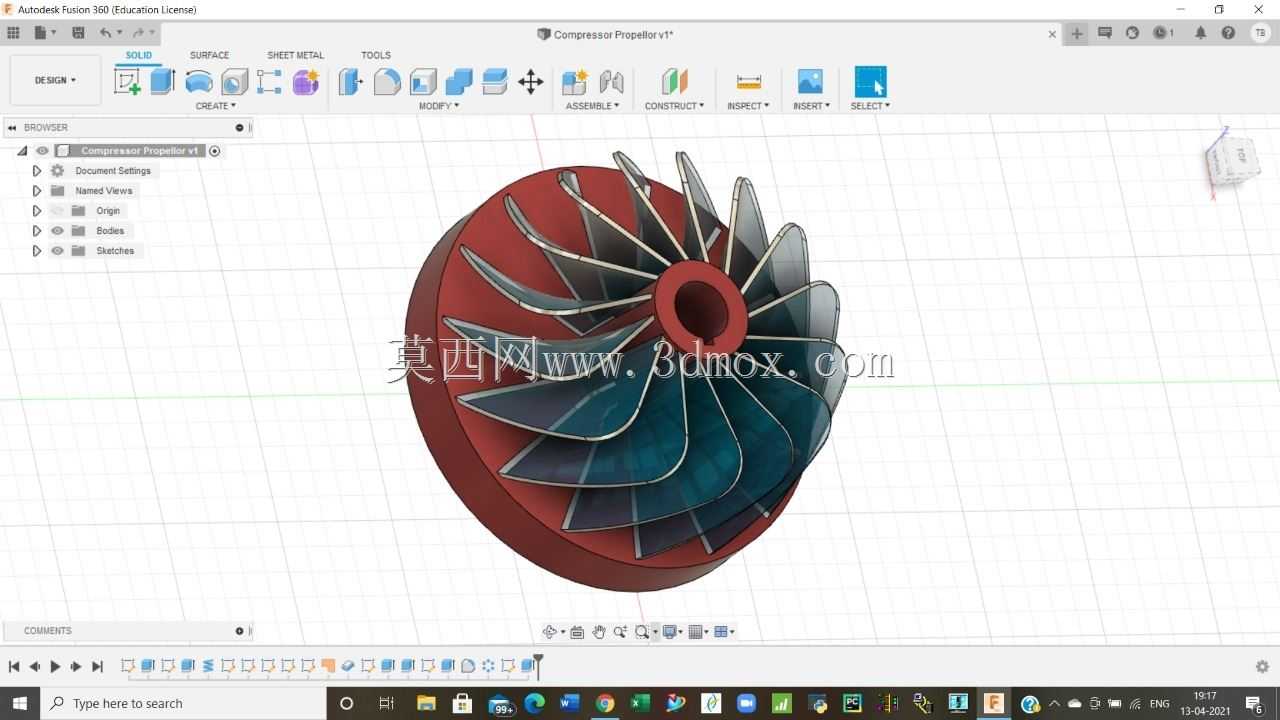Collapse the Compressor Propellor v1 root node
Viewport: 1280px width, 720px height.
coord(22,151)
